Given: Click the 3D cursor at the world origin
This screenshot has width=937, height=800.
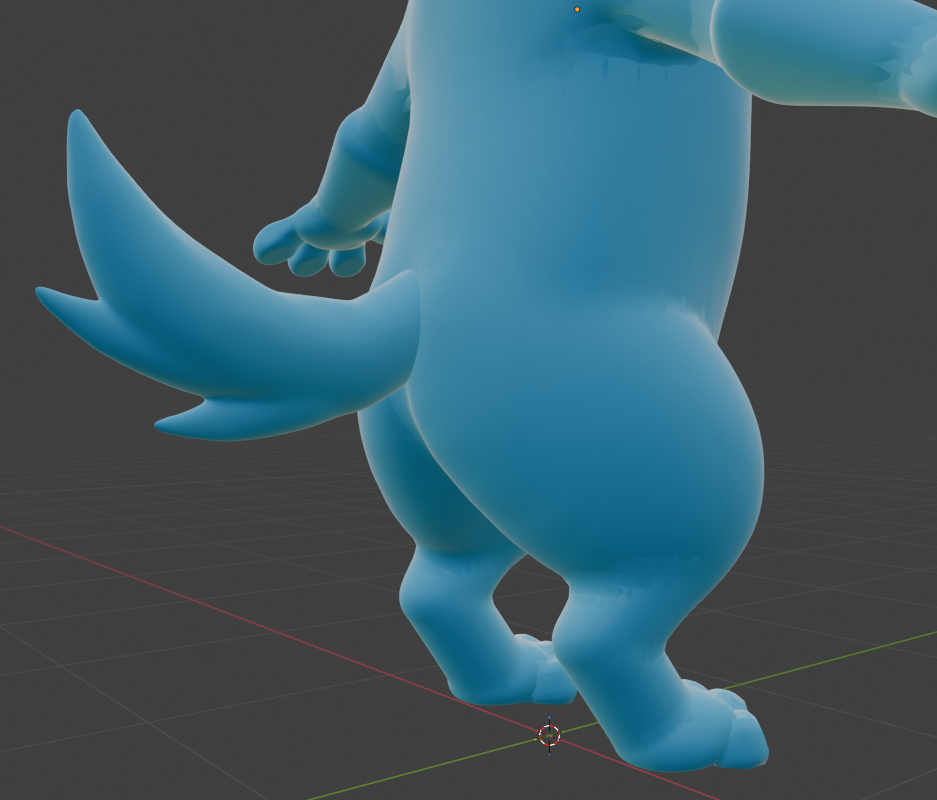Looking at the screenshot, I should [549, 735].
